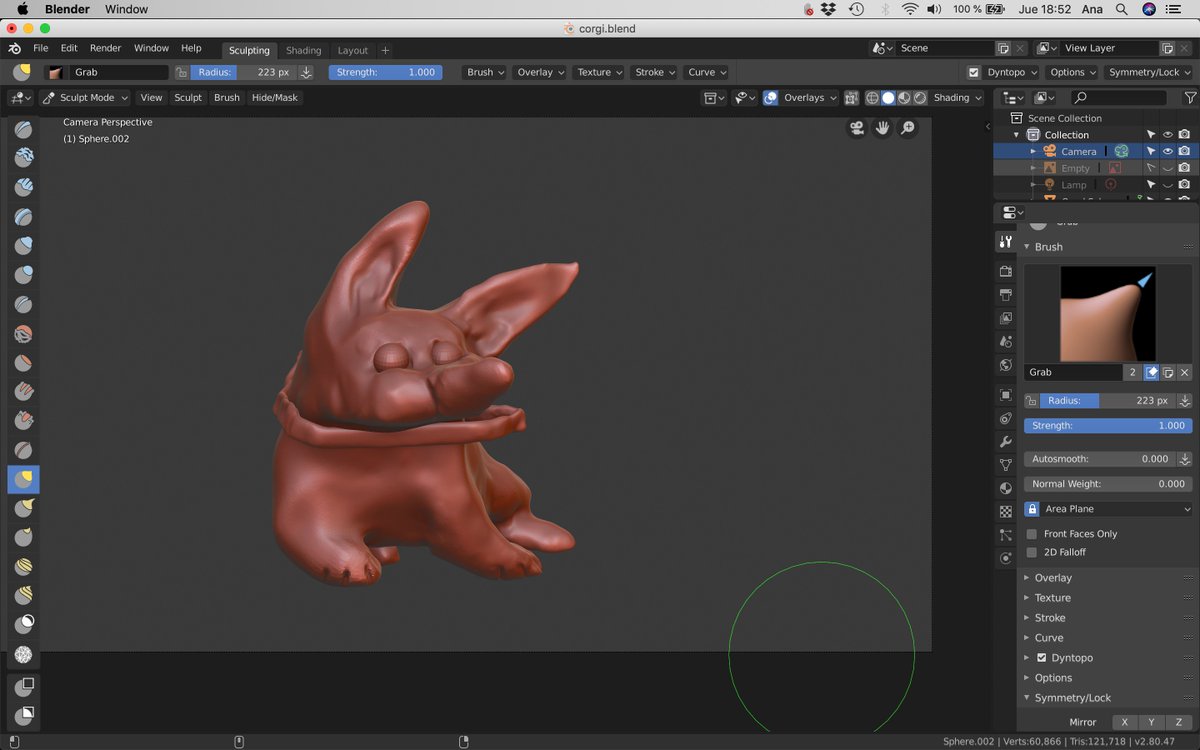Open the Render properties tab
Image resolution: width=1200 pixels, height=750 pixels.
click(1006, 271)
